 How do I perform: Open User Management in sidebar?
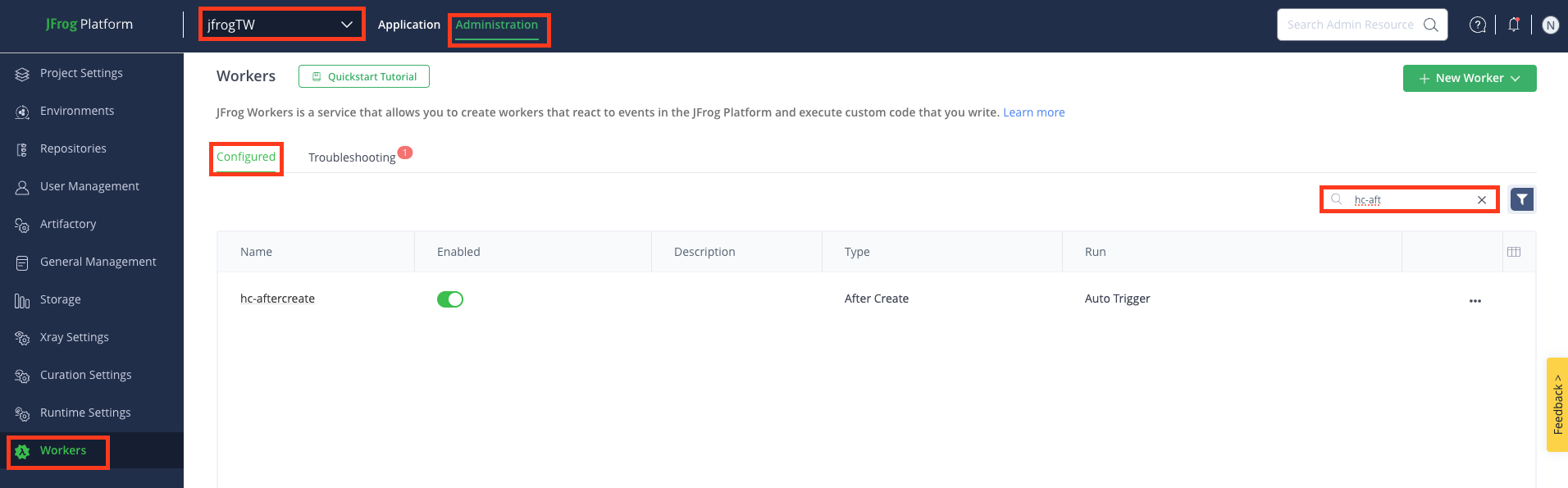point(89,186)
